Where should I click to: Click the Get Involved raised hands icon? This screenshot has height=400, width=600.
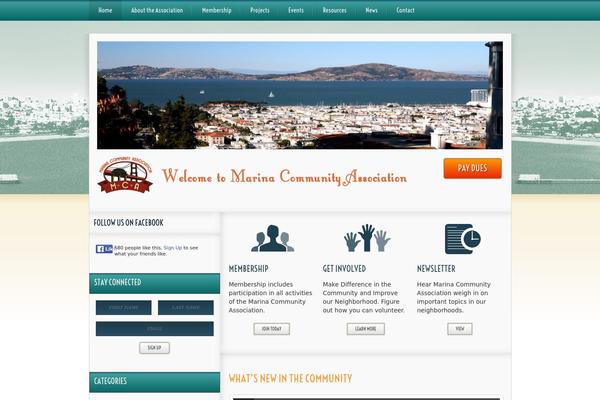point(367,238)
